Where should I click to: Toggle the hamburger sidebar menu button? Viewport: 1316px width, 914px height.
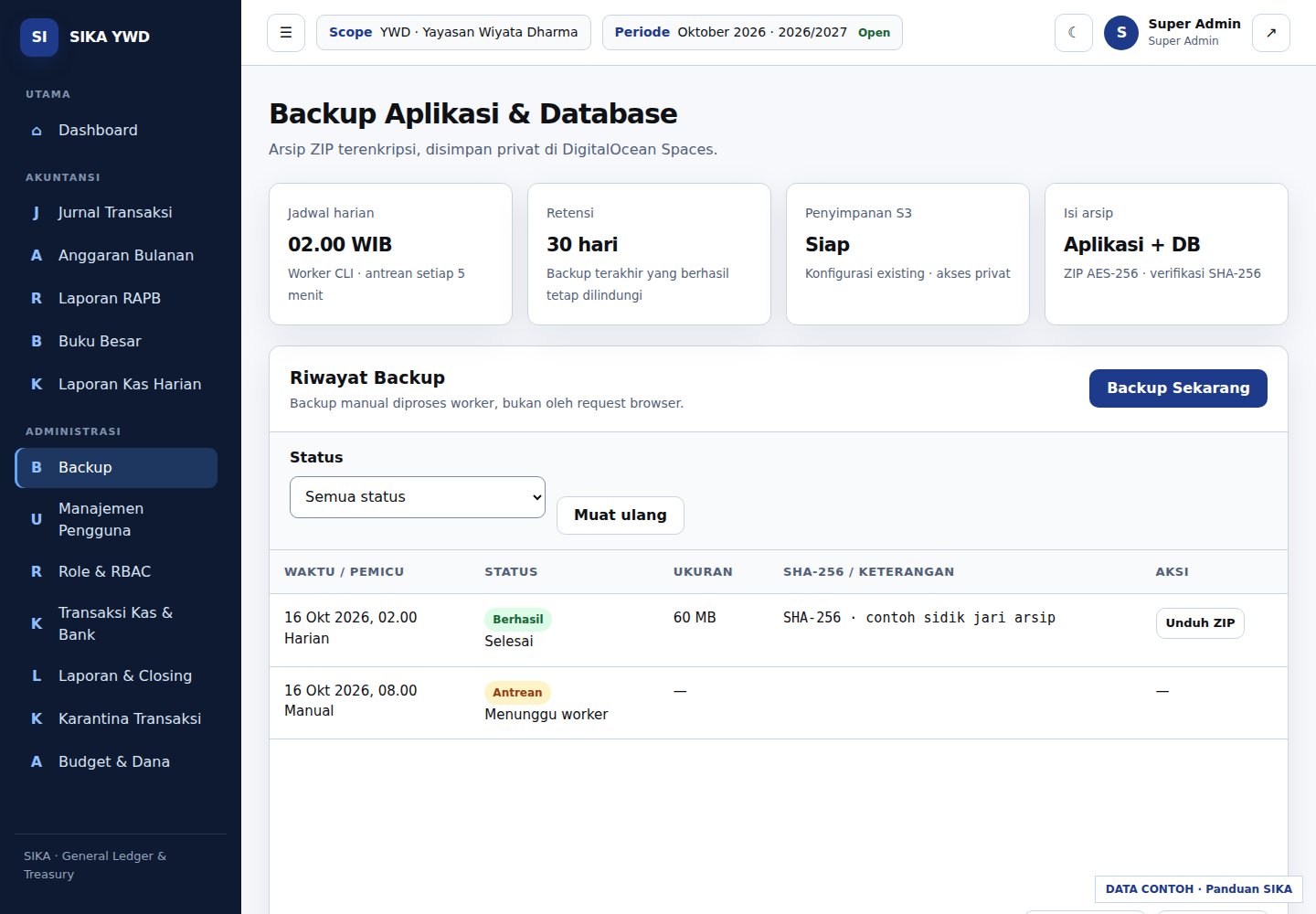point(286,33)
